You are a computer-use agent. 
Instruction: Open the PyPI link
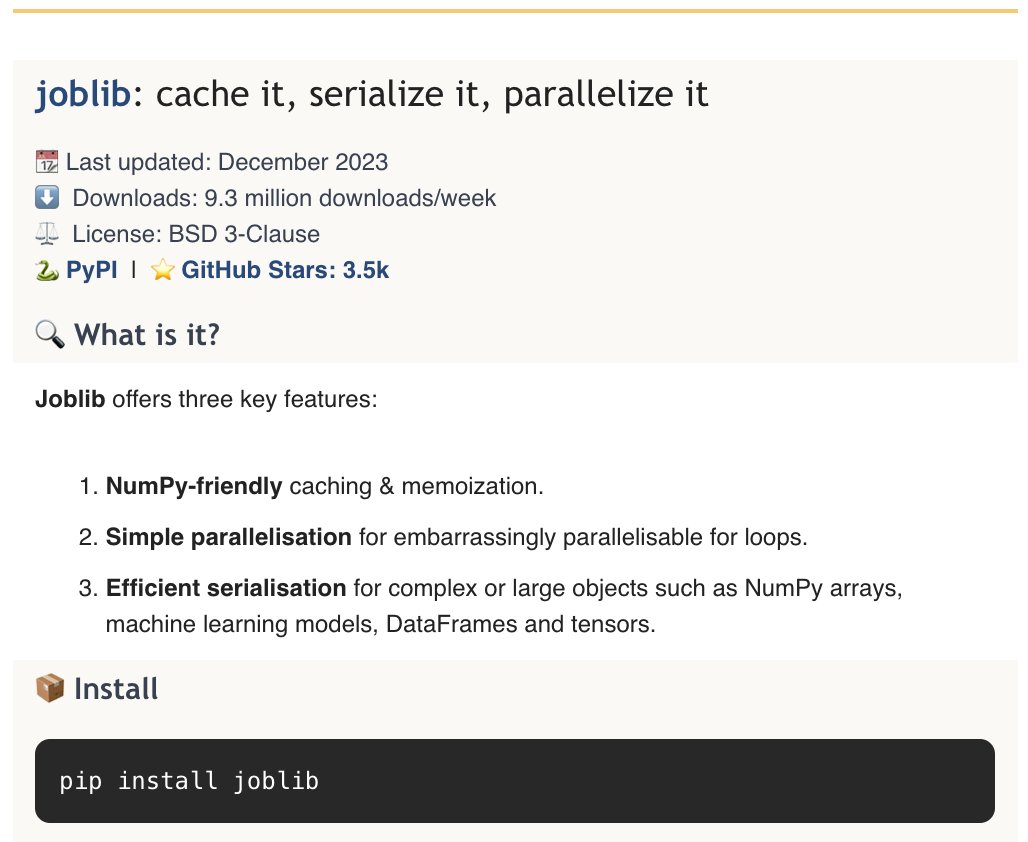point(92,270)
